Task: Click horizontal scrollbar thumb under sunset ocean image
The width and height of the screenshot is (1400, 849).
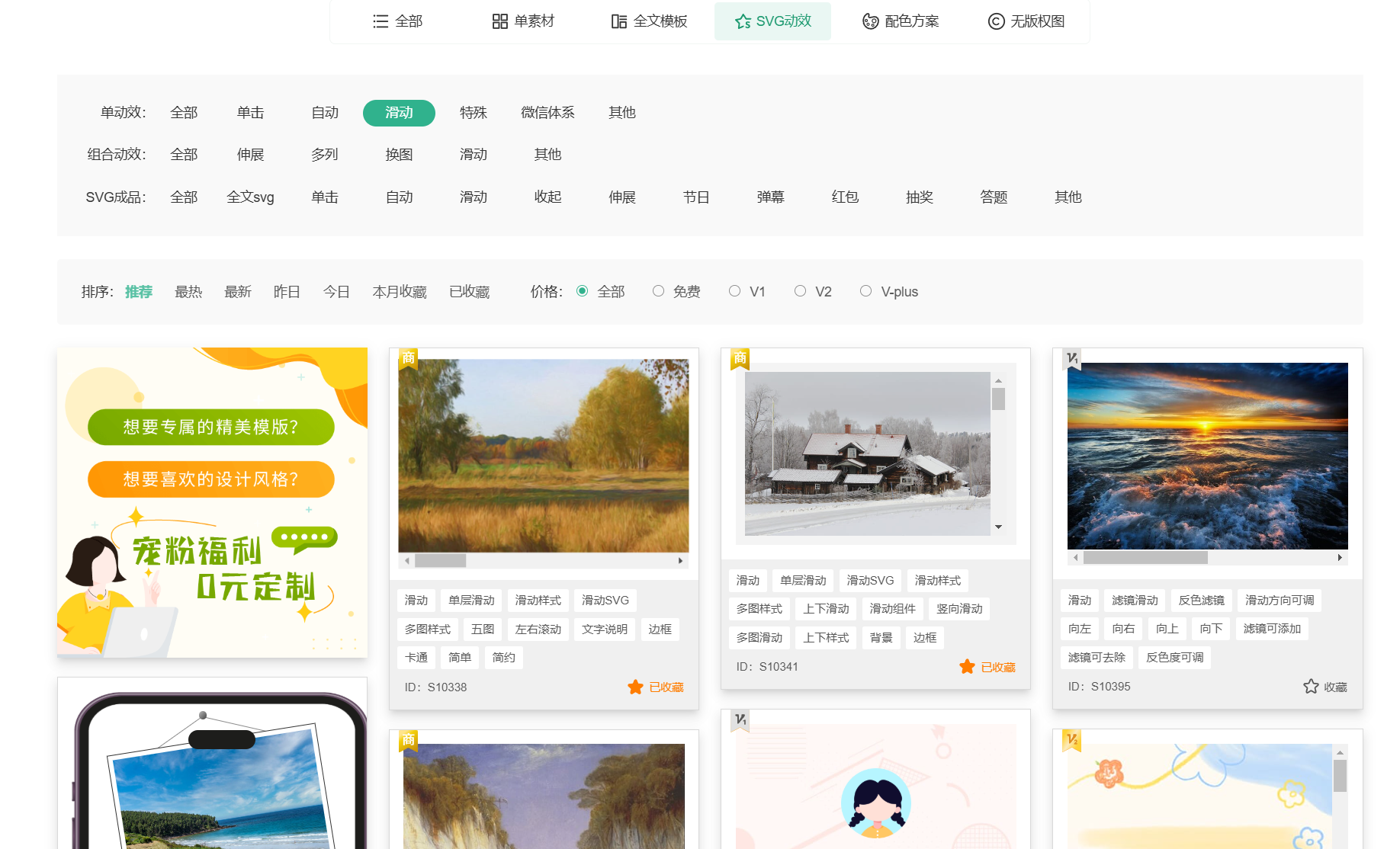Action: tap(1145, 558)
